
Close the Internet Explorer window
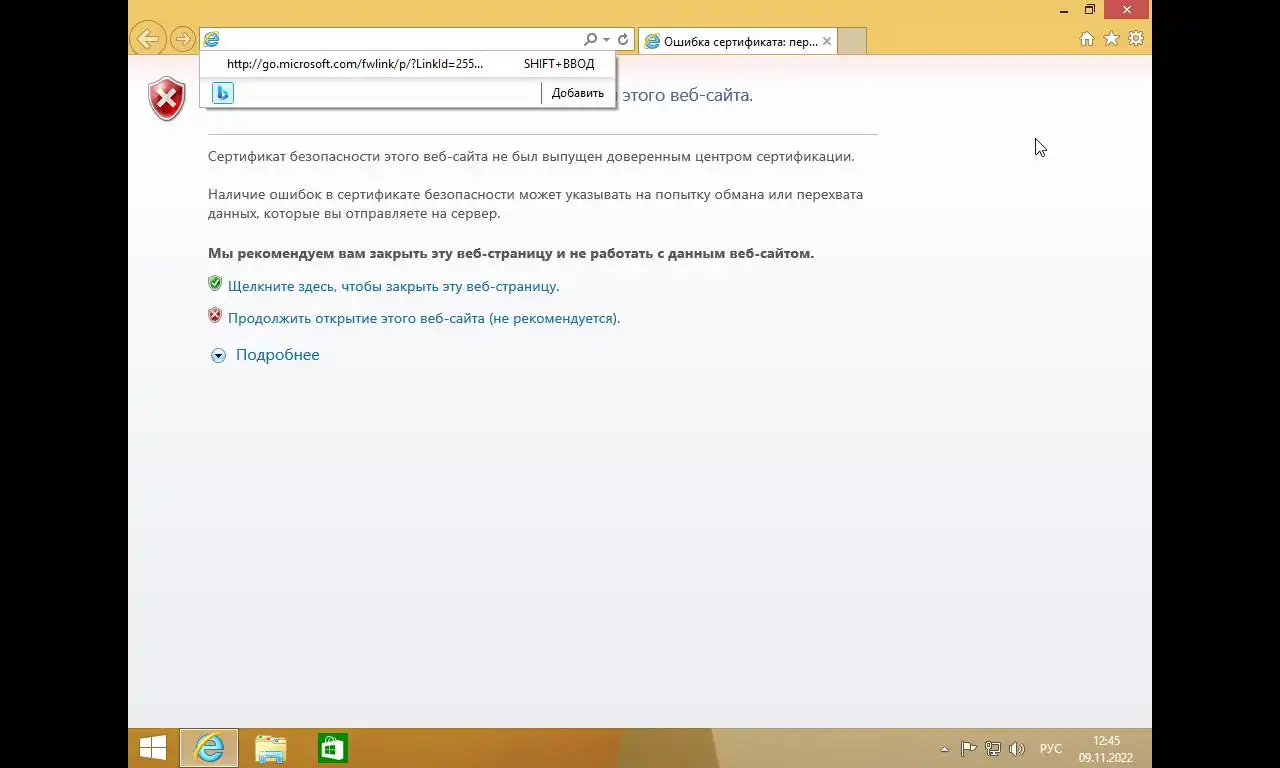coord(1127,10)
